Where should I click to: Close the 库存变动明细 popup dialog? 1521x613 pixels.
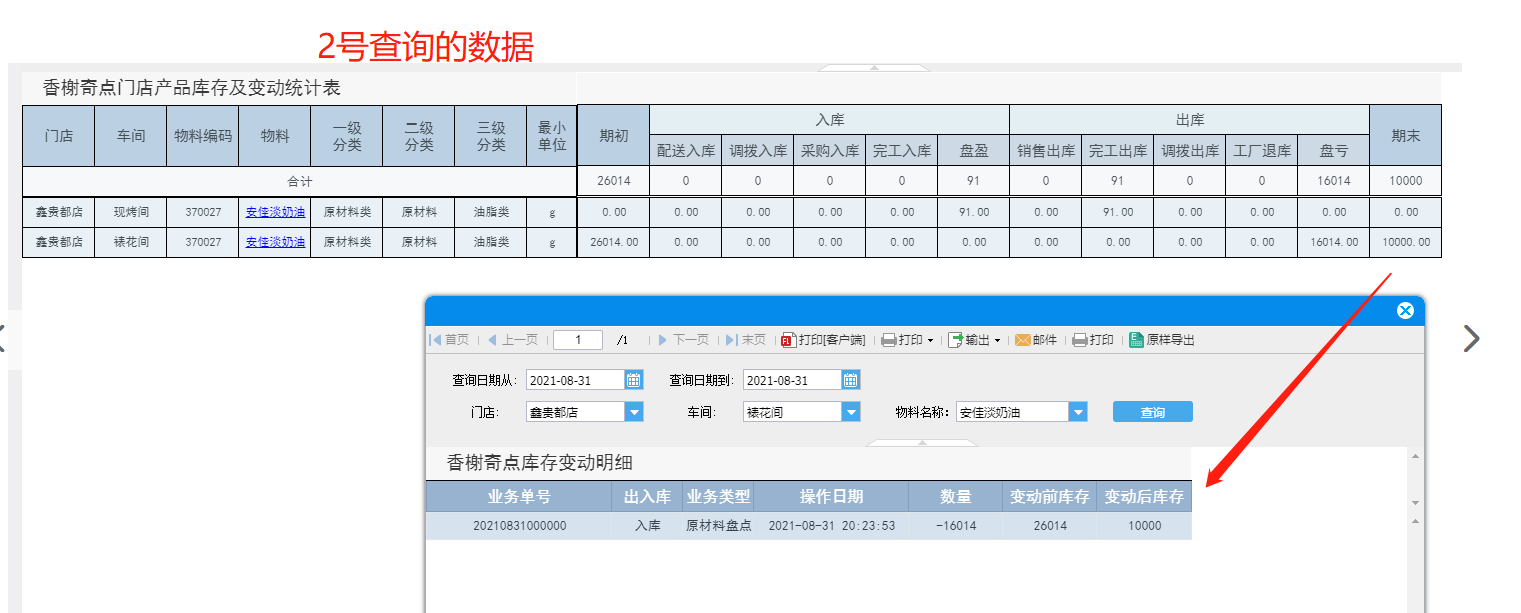(1405, 310)
